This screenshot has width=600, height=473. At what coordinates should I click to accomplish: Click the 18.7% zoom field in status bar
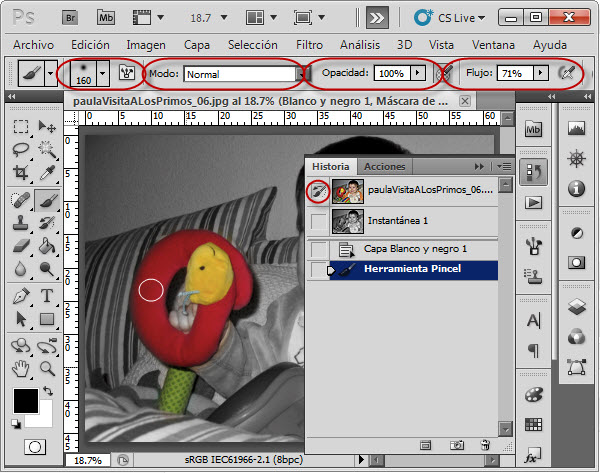[x=88, y=460]
